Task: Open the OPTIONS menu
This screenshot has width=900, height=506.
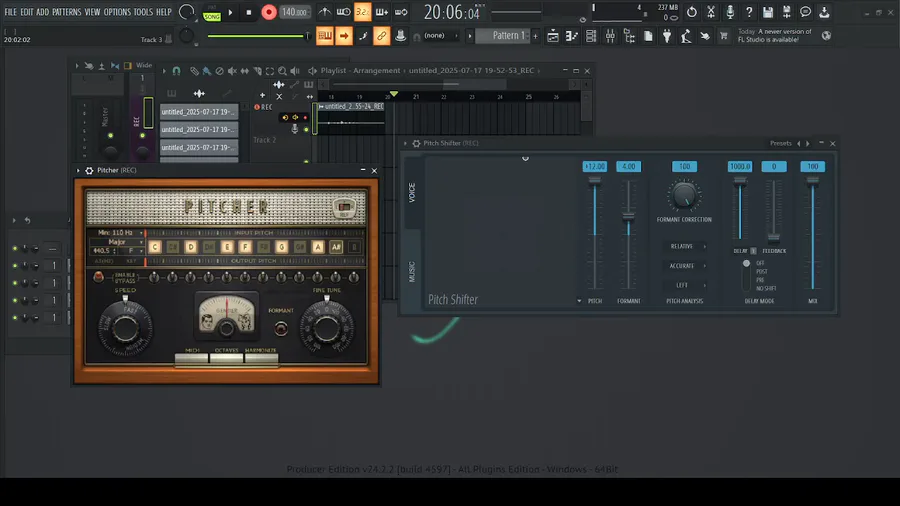Action: point(117,11)
